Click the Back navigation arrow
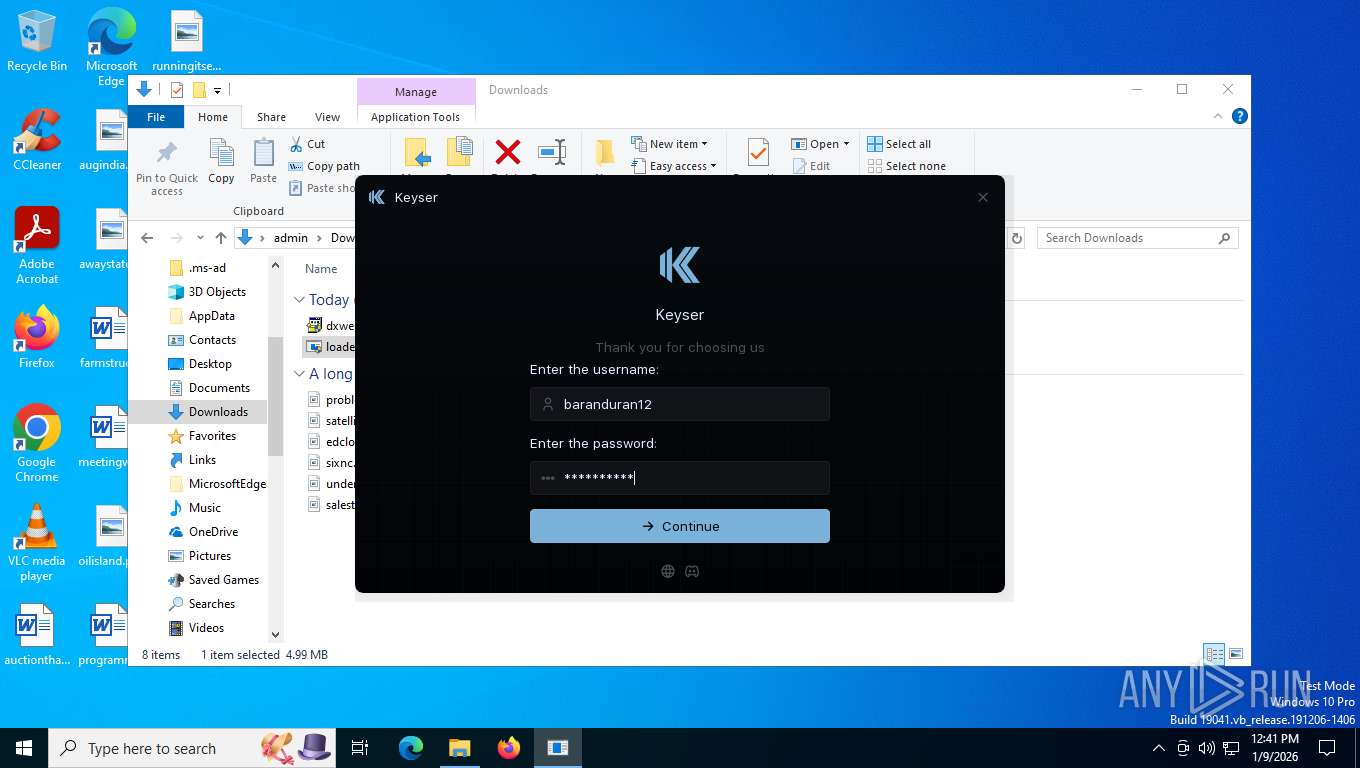The image size is (1360, 768). pos(148,238)
